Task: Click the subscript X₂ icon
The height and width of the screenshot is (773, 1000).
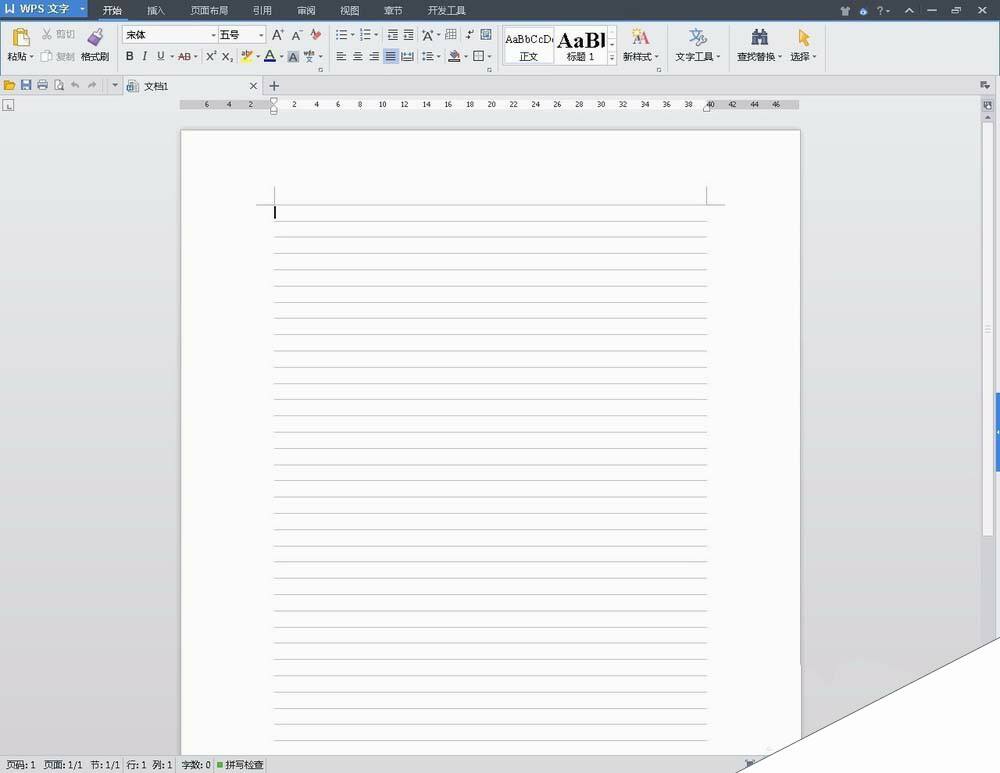Action: tap(227, 56)
